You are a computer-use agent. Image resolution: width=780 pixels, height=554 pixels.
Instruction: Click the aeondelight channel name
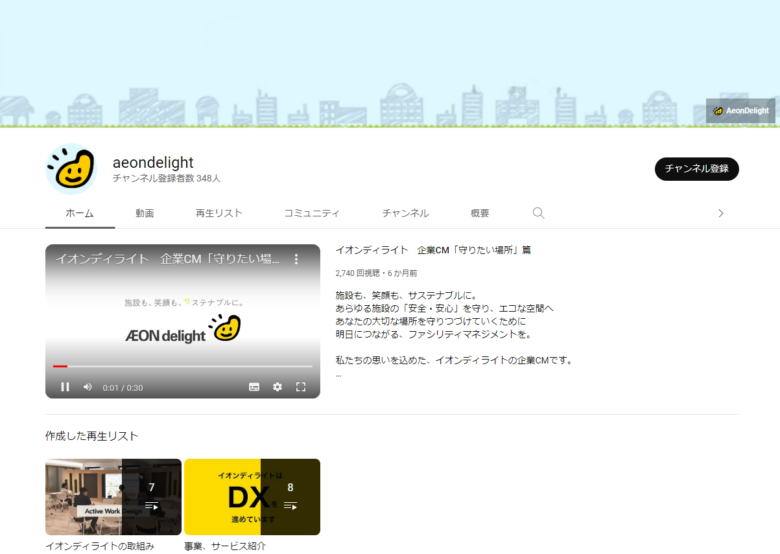[153, 163]
